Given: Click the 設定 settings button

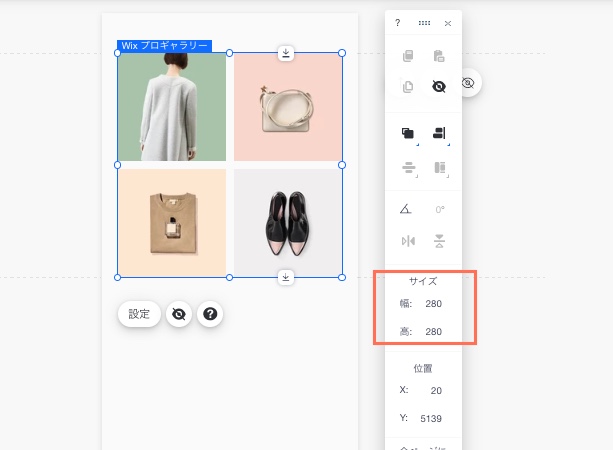Looking at the screenshot, I should 139,314.
